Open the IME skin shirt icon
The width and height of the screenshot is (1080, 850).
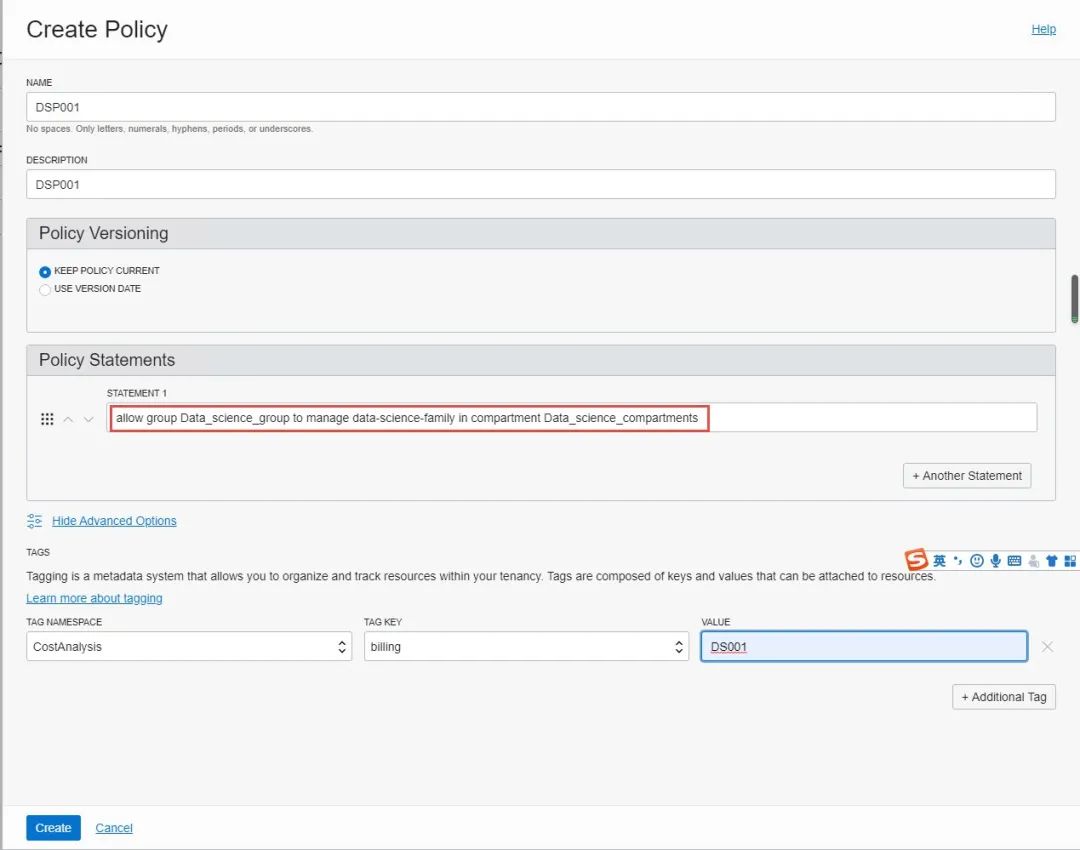(1051, 561)
